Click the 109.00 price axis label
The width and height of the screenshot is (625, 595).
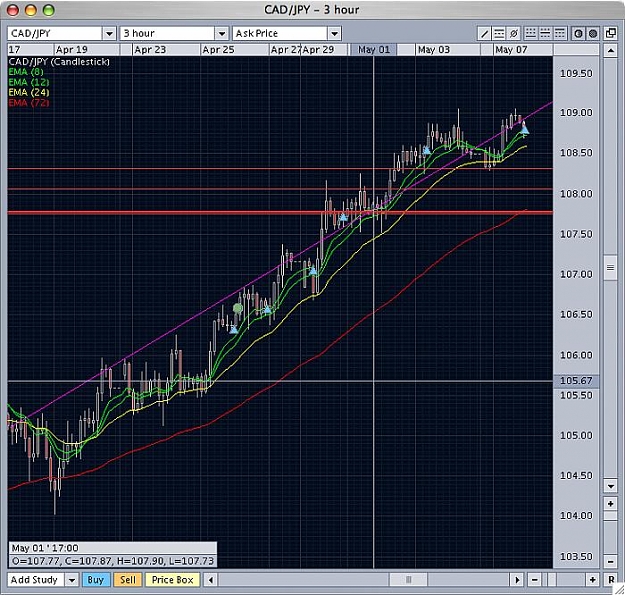tap(576, 113)
